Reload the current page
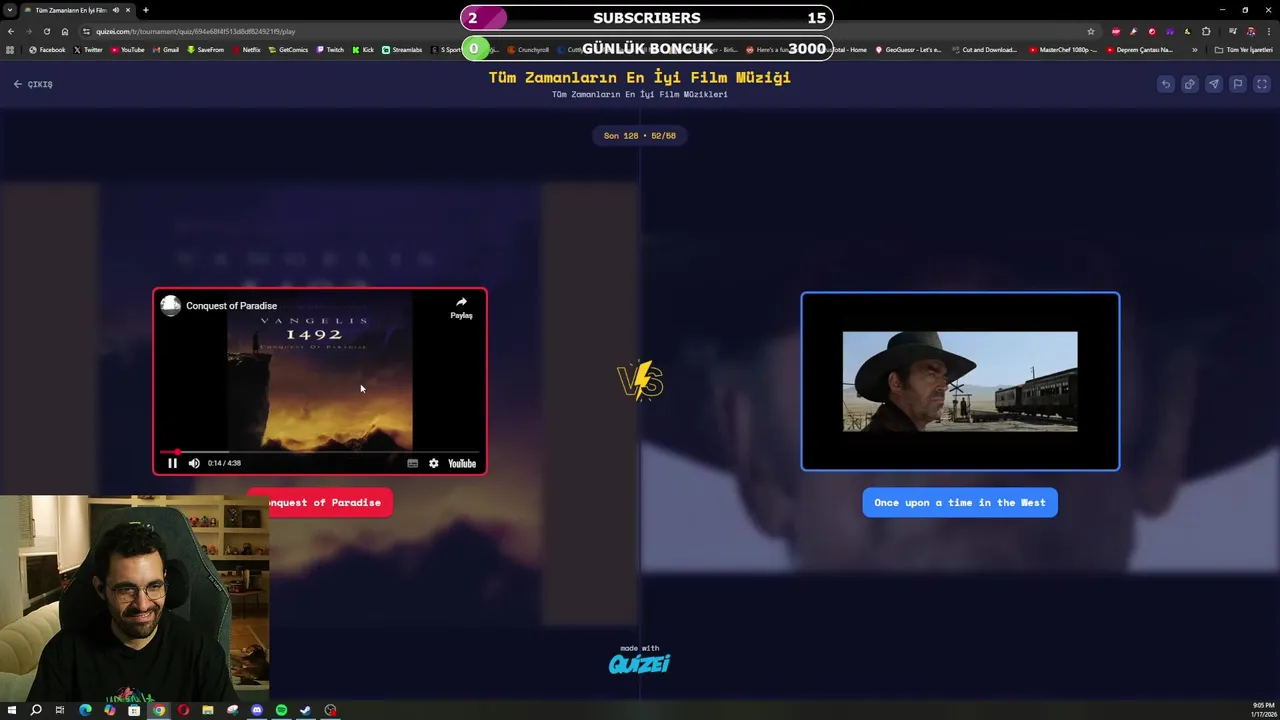This screenshot has height=720, width=1280. pos(46,31)
